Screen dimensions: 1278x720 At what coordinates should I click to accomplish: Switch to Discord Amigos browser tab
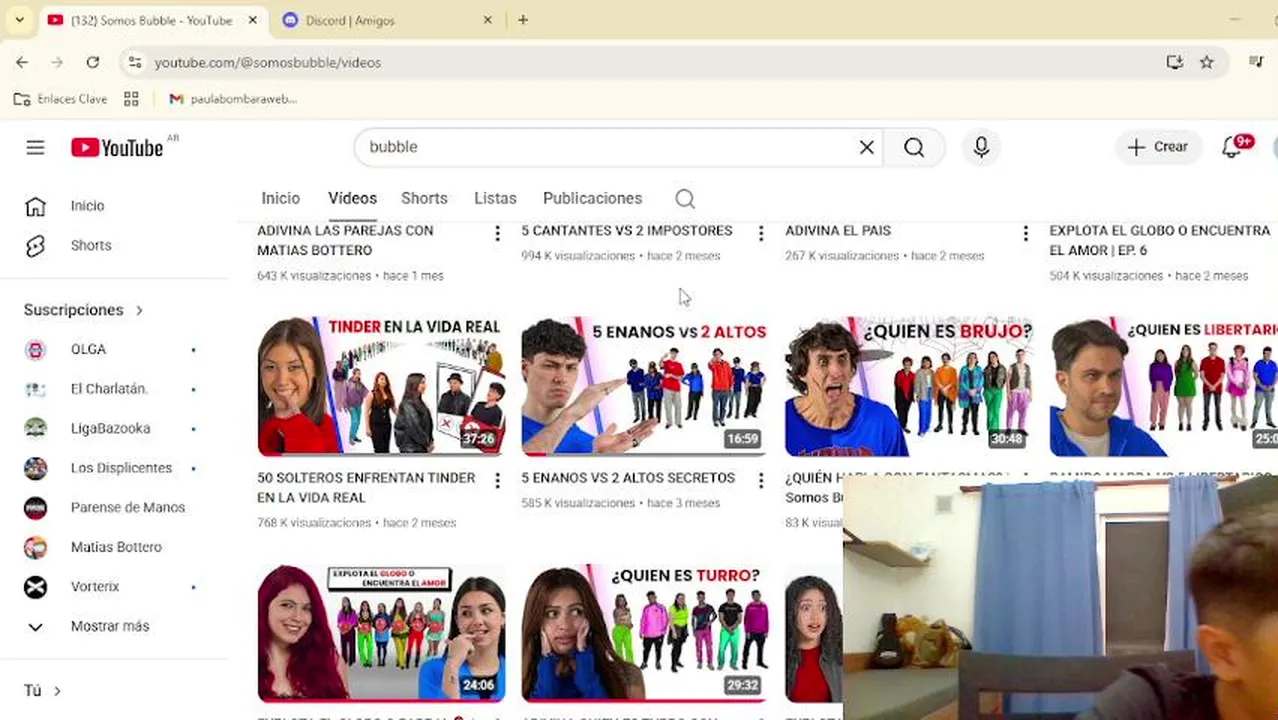(x=385, y=20)
